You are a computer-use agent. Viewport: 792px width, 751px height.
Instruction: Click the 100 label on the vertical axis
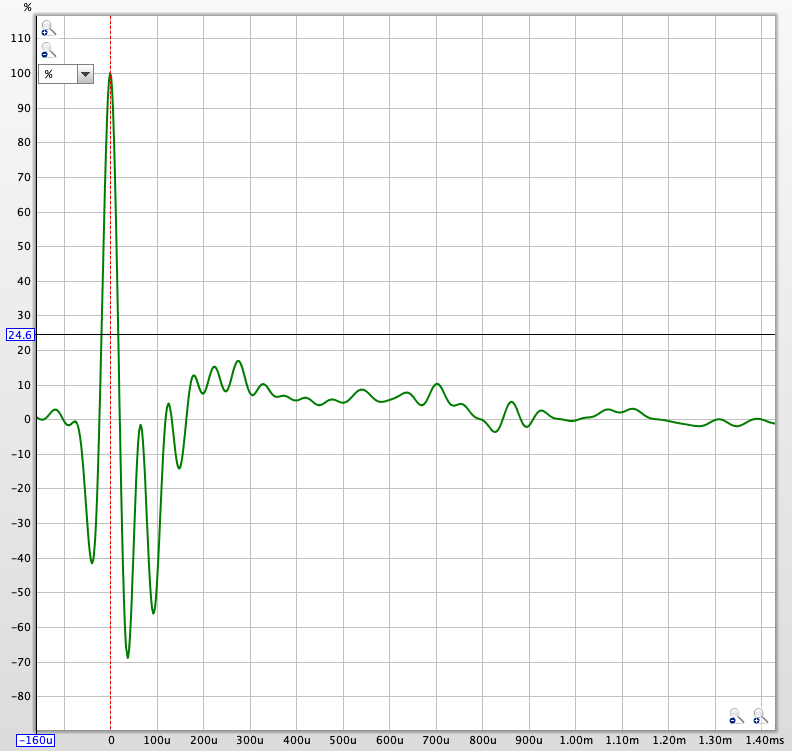tap(20, 73)
